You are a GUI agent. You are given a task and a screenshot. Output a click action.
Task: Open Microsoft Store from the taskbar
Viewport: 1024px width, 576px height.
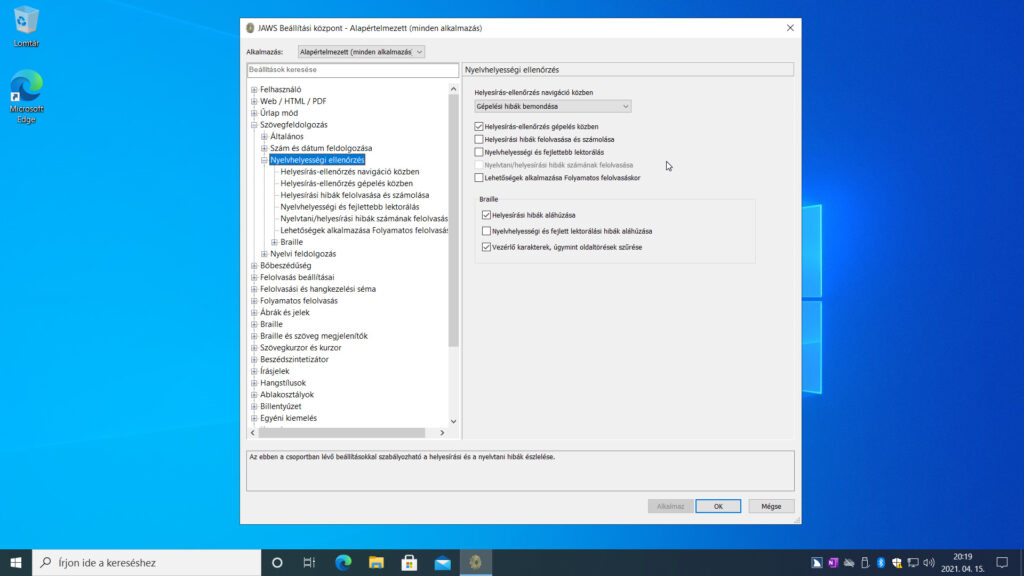coord(409,562)
